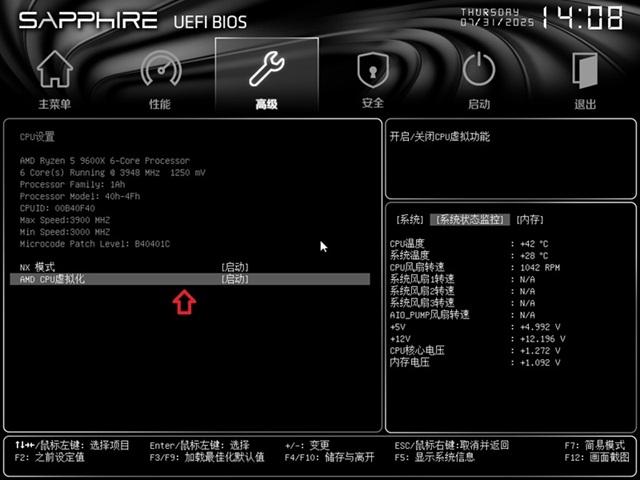Click the Processor Family: 1Ah line
This screenshot has width=640, height=480.
pos(73,184)
